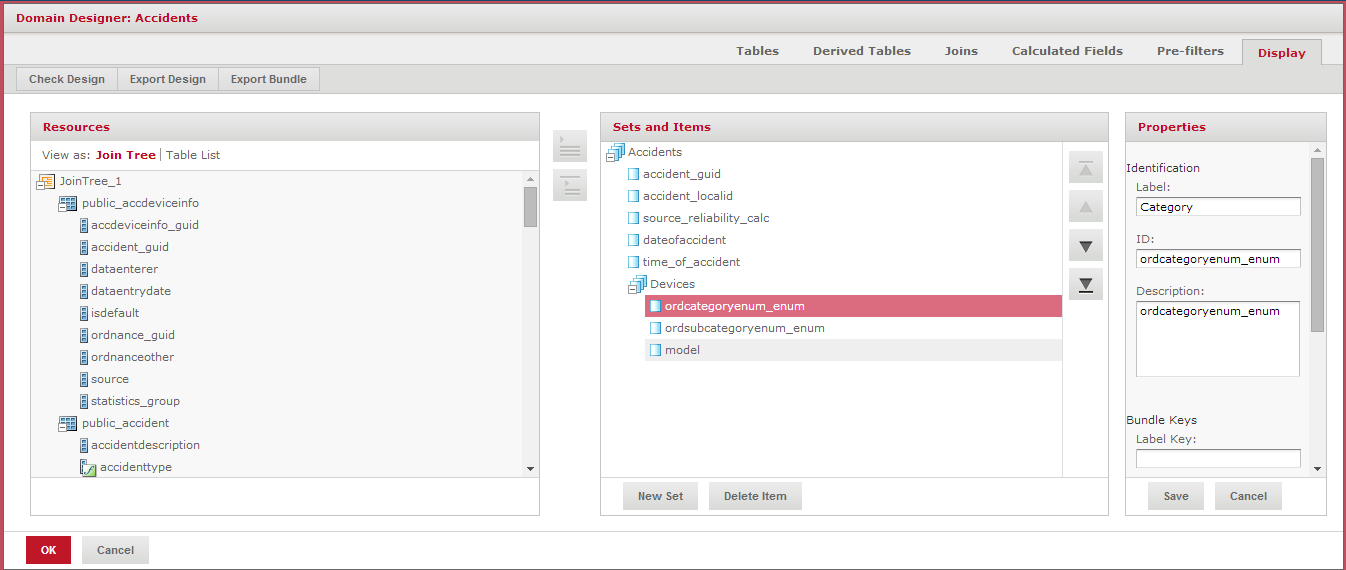The image size is (1346, 570).
Task: Click the move-down arrow icon
Action: point(1085,246)
